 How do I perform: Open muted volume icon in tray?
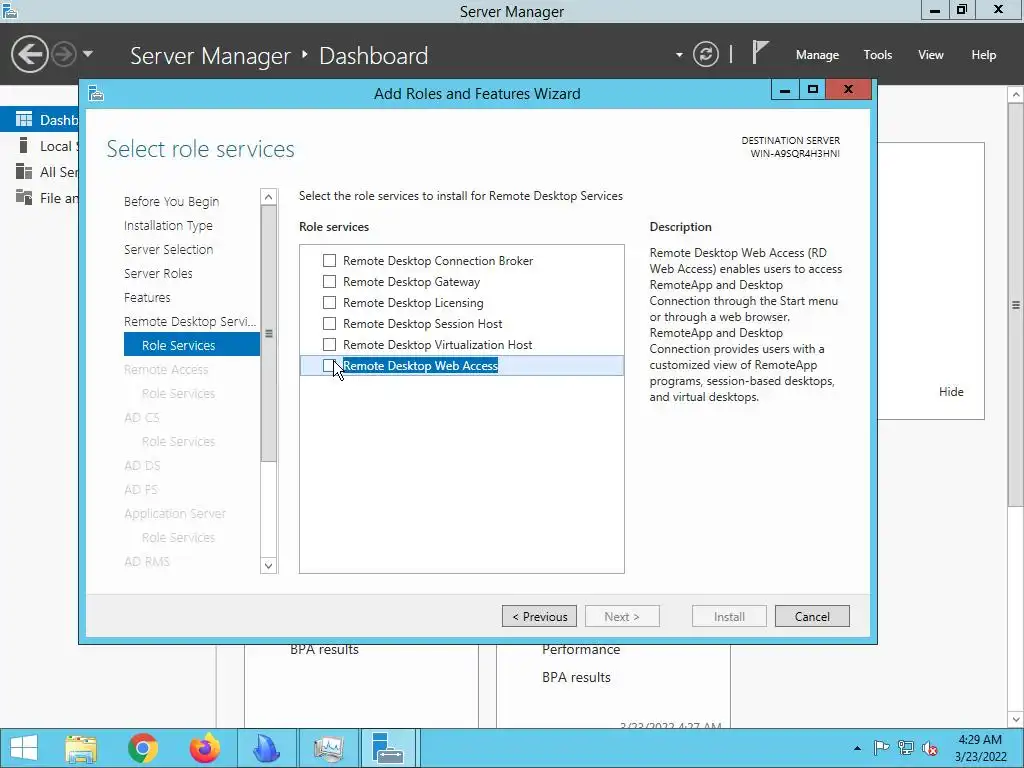coord(930,748)
